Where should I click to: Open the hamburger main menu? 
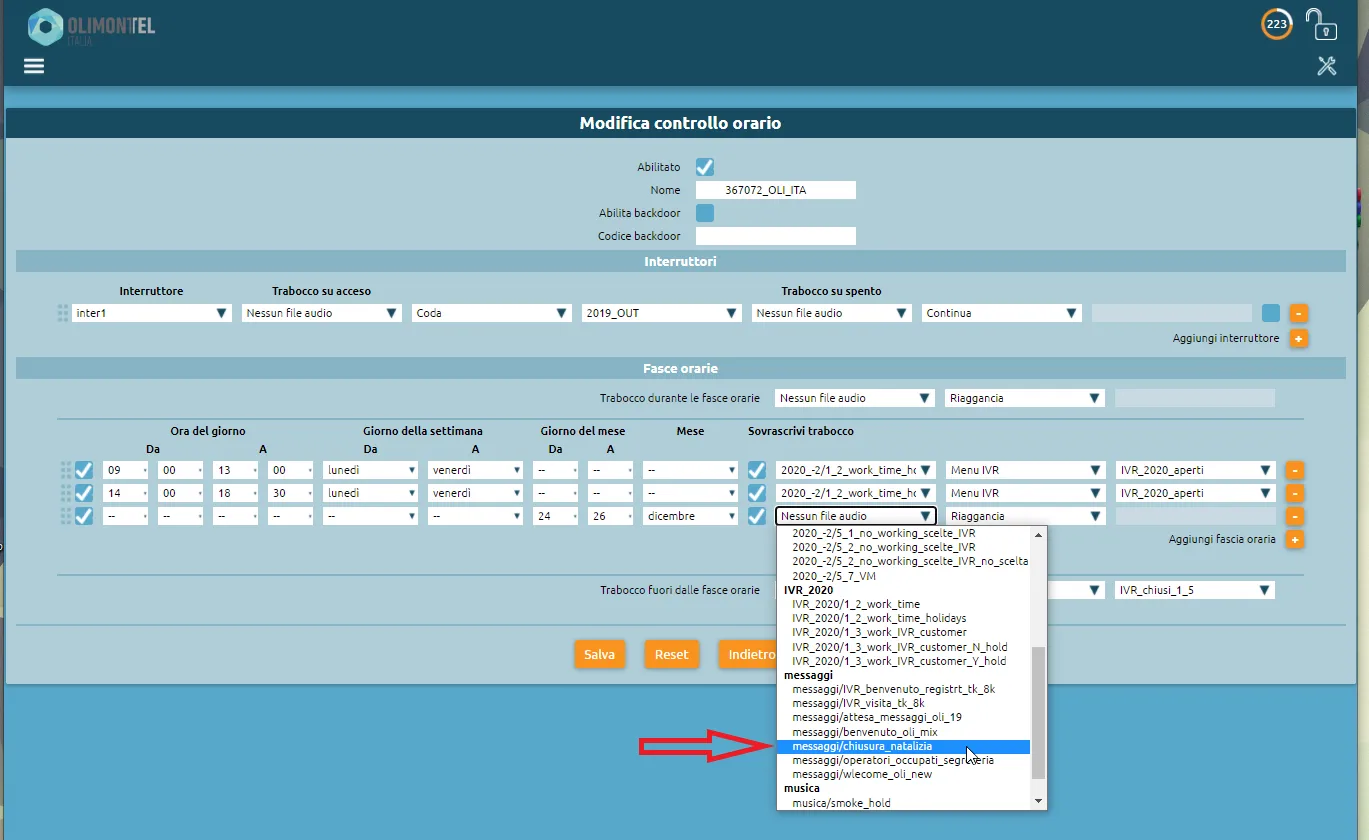(x=34, y=66)
